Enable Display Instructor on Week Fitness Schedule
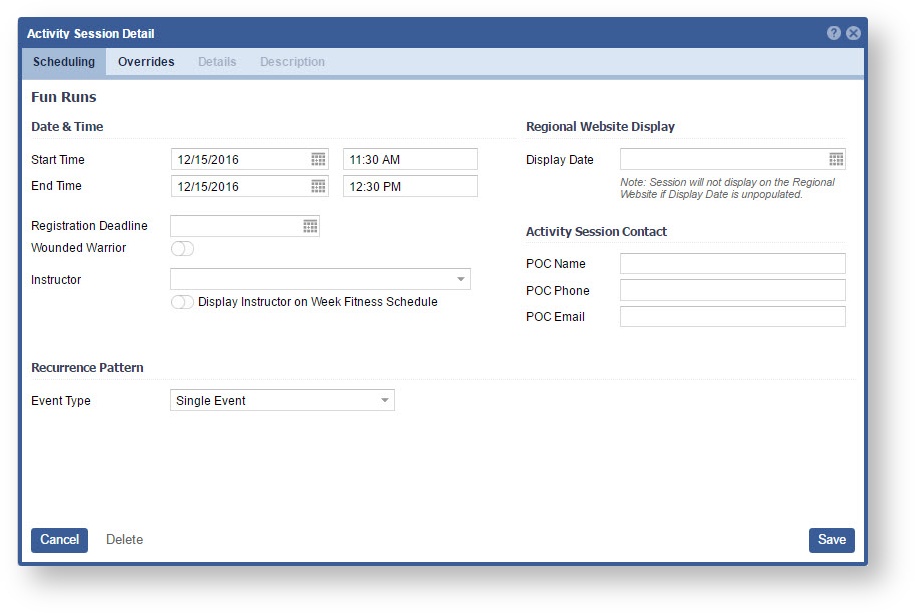This screenshot has width=916, height=614. tap(182, 302)
